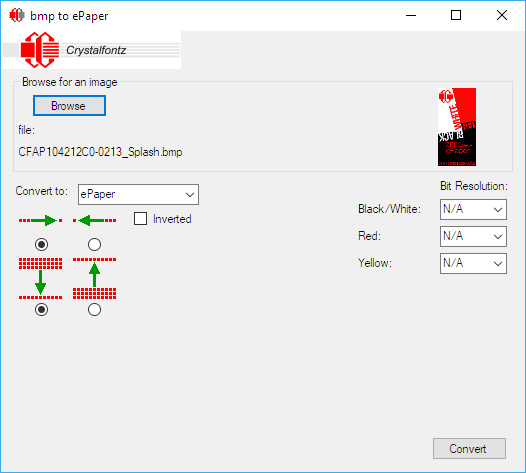Screen dimensions: 526x473
Task: Click the Crystalfontz logo banner
Action: [x=91, y=50]
